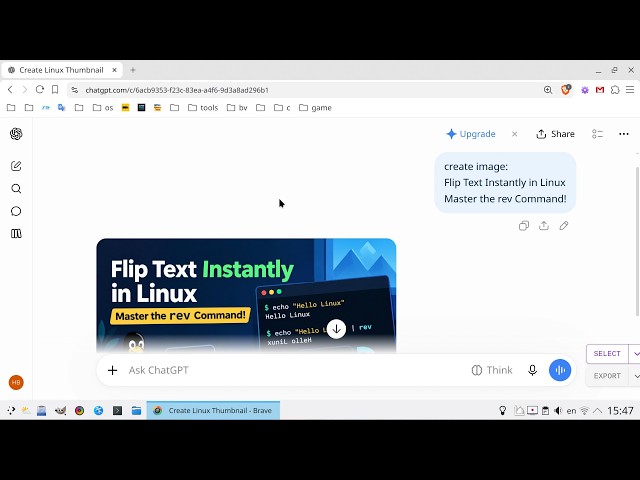640x480 pixels.
Task: Launch GIMP from the taskbar
Action: tap(60, 411)
